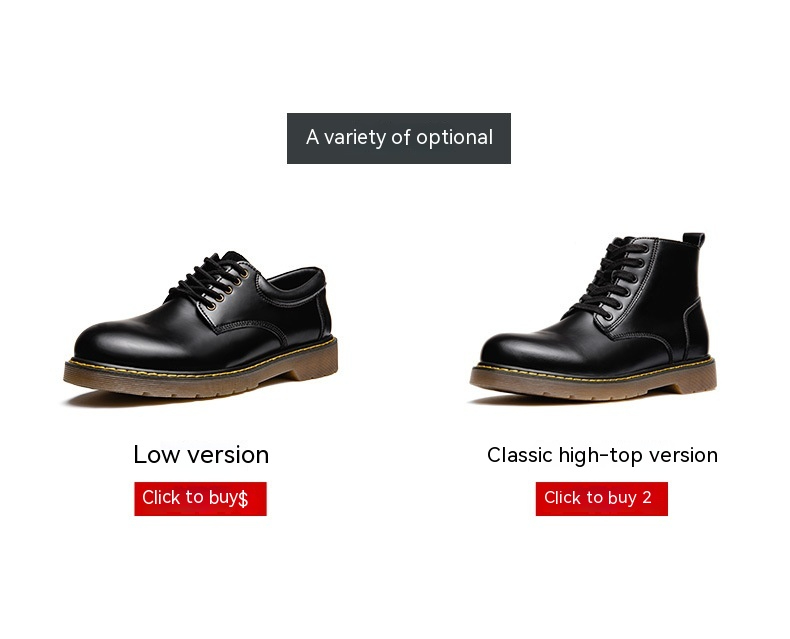Open the low-cut black shoe product image

[201, 328]
